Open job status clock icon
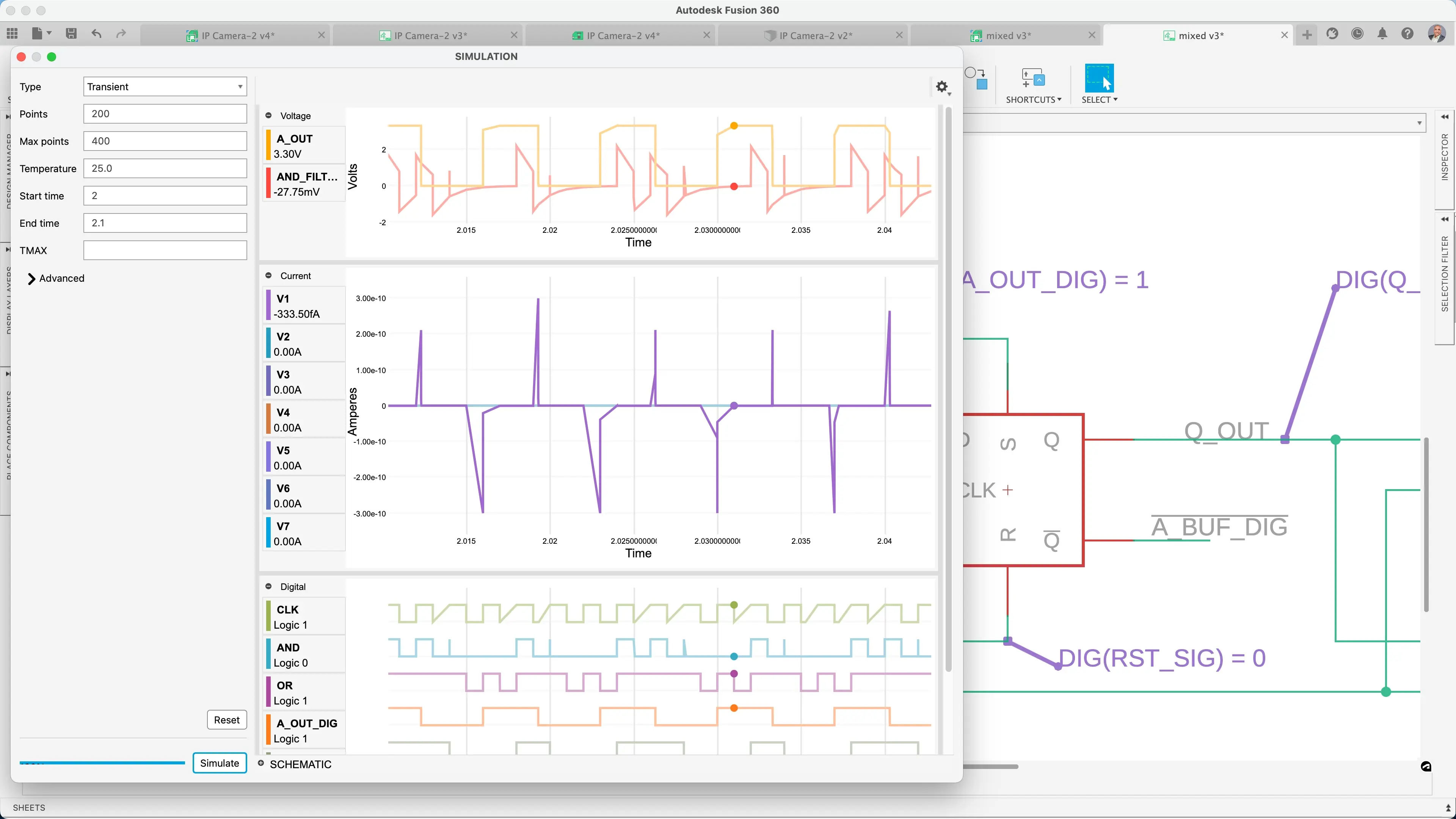The image size is (1456, 819). 1357,34
